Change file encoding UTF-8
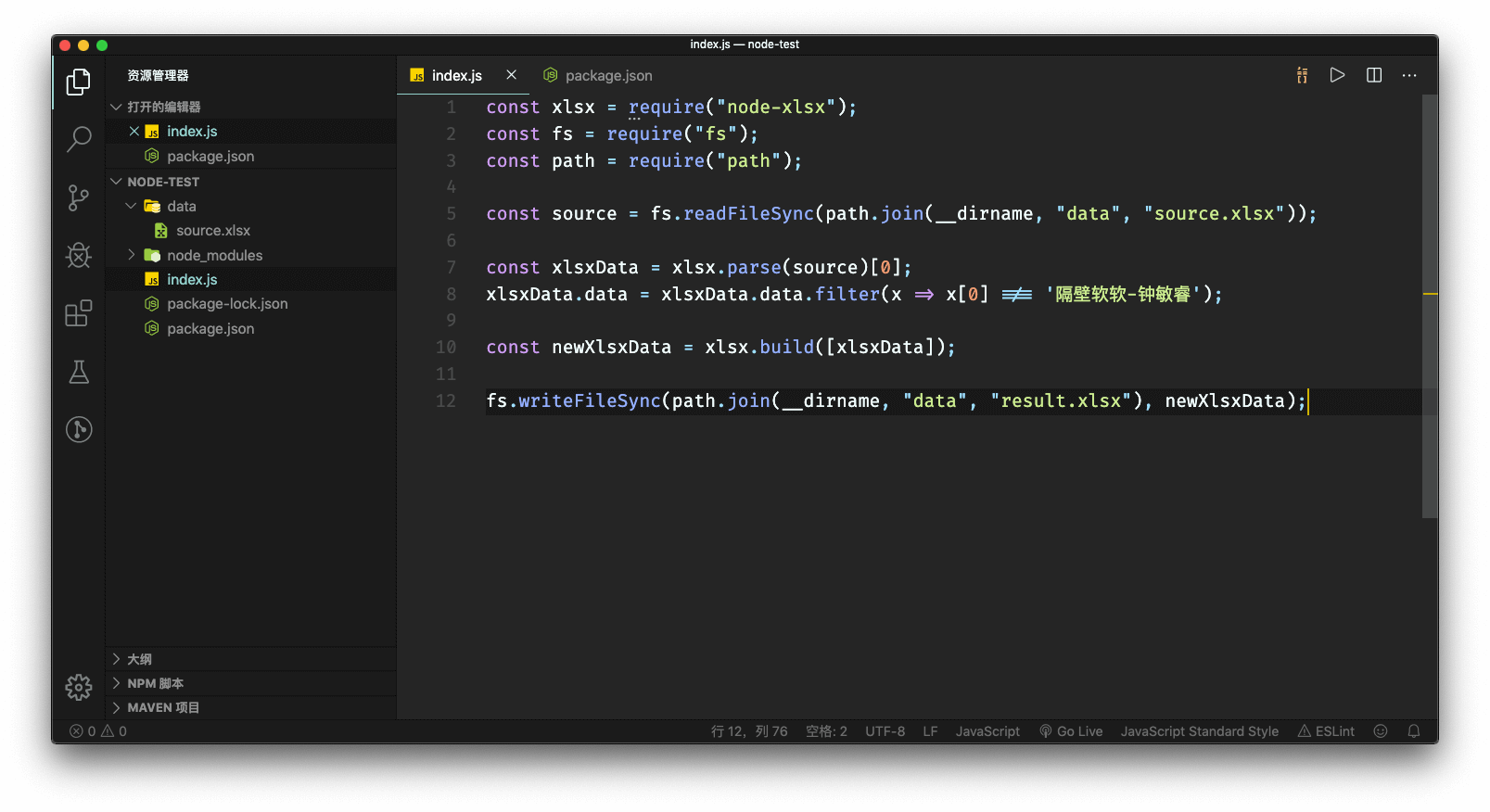The width and height of the screenshot is (1490, 812). (885, 731)
